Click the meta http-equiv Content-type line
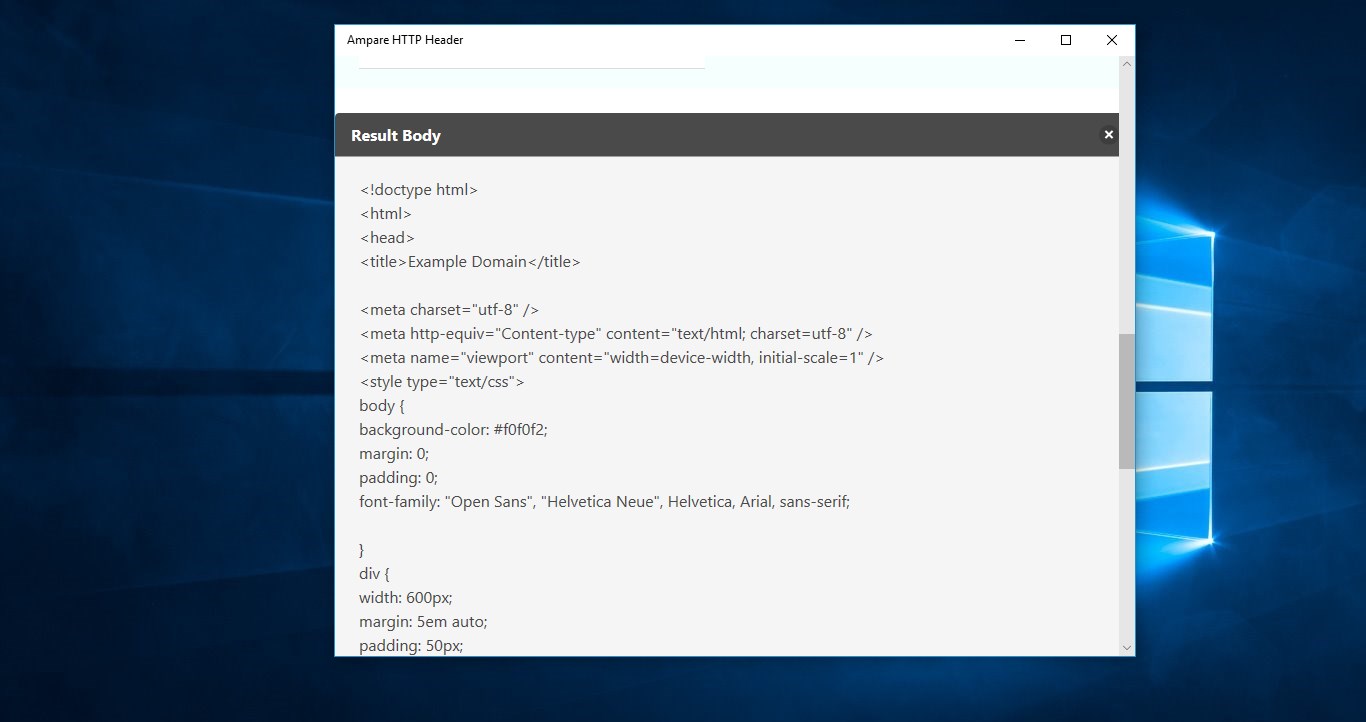1366x722 pixels. [616, 334]
